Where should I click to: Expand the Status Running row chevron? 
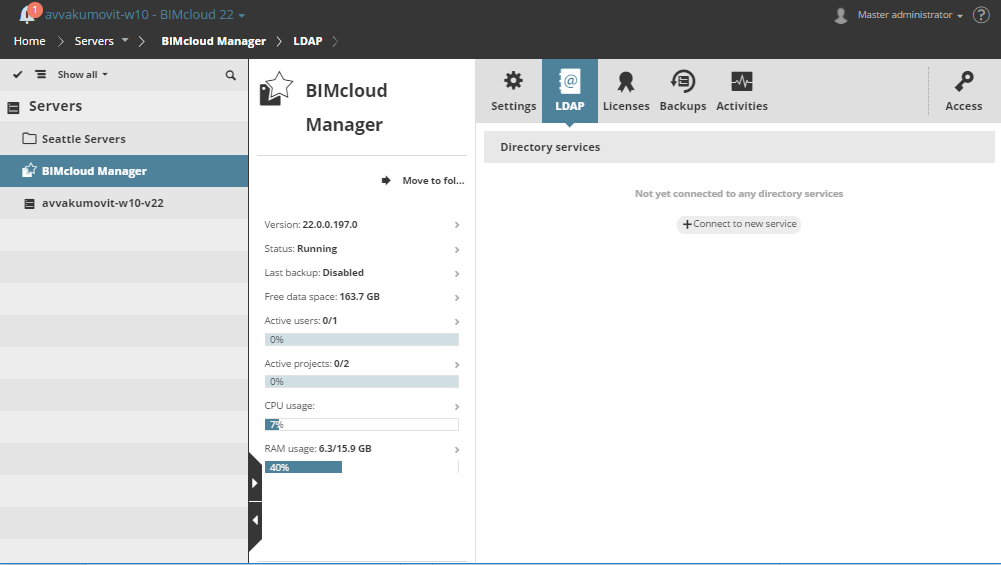457,250
